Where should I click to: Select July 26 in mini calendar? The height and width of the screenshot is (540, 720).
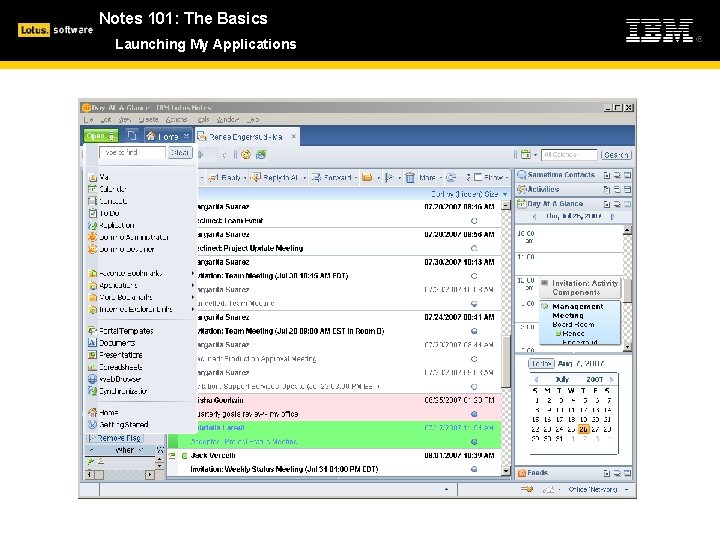pos(583,429)
